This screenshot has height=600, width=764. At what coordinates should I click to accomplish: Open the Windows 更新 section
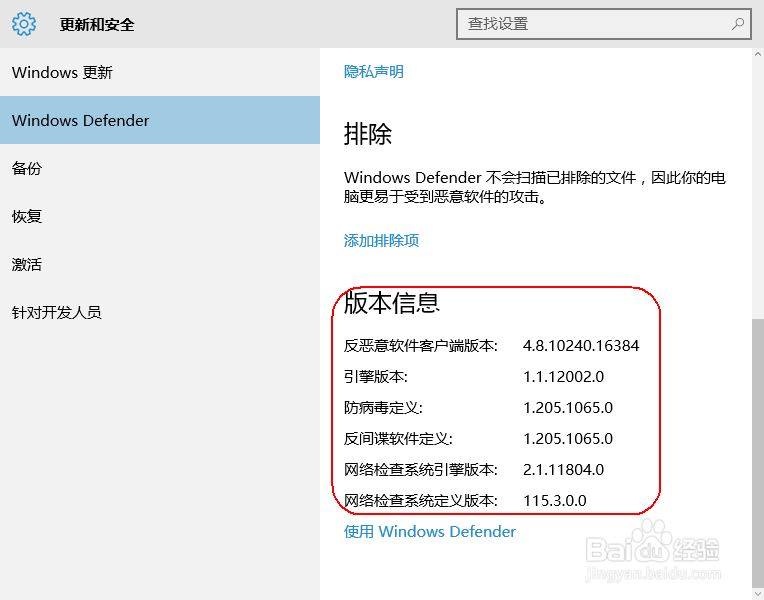click(x=160, y=72)
